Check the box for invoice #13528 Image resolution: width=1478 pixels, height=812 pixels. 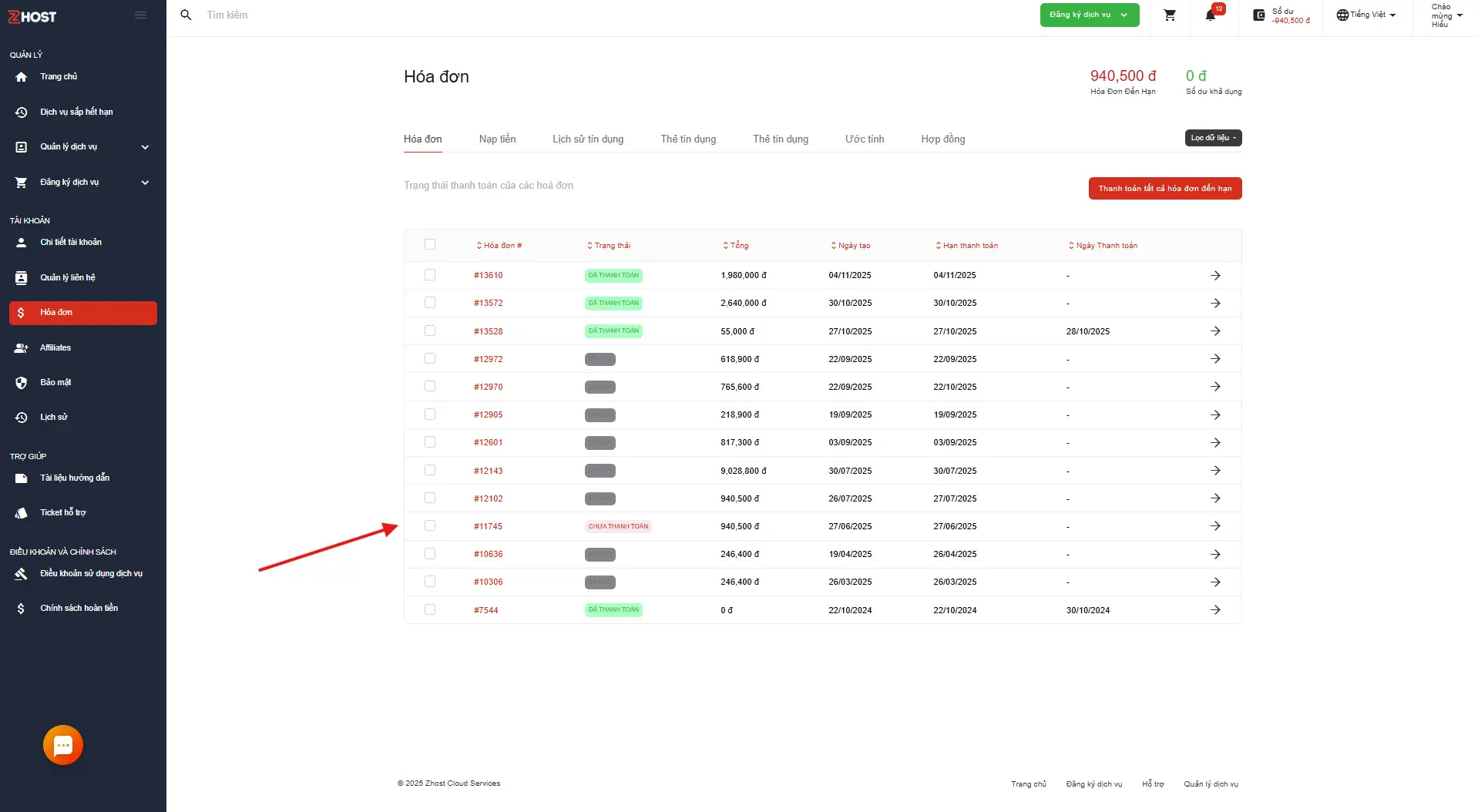point(430,331)
